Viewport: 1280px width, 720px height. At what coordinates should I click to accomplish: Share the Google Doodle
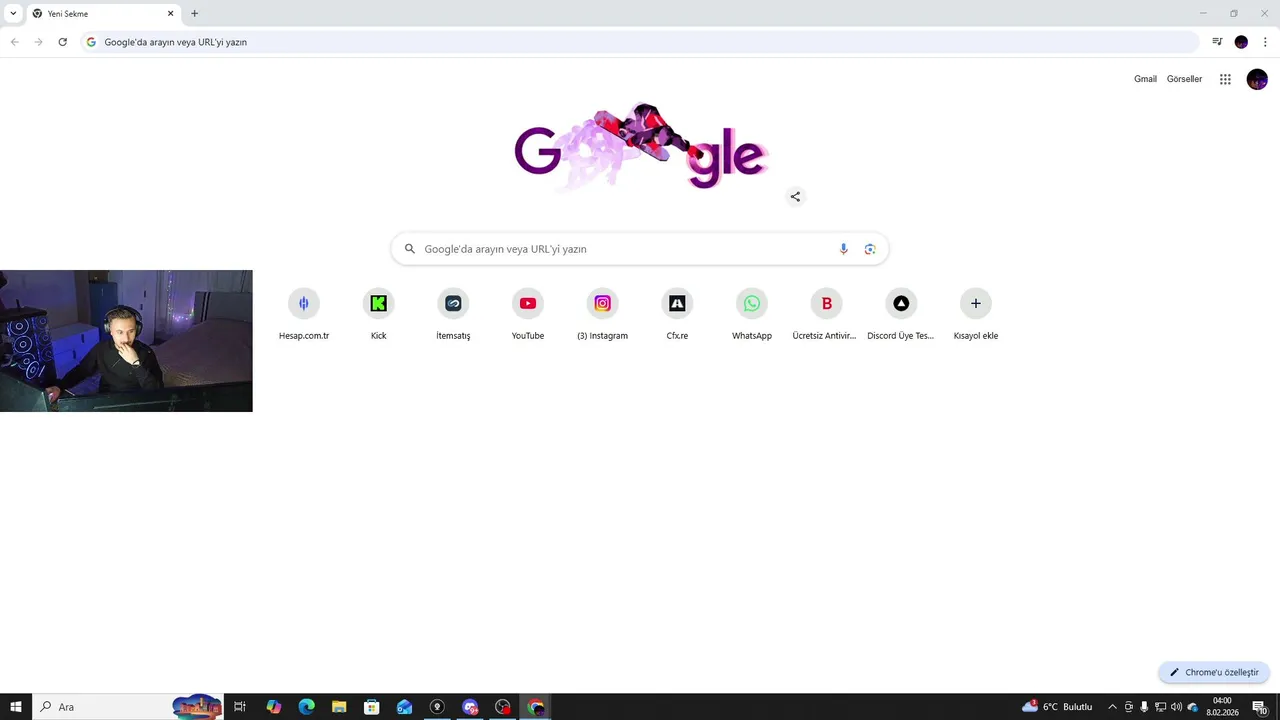point(795,197)
